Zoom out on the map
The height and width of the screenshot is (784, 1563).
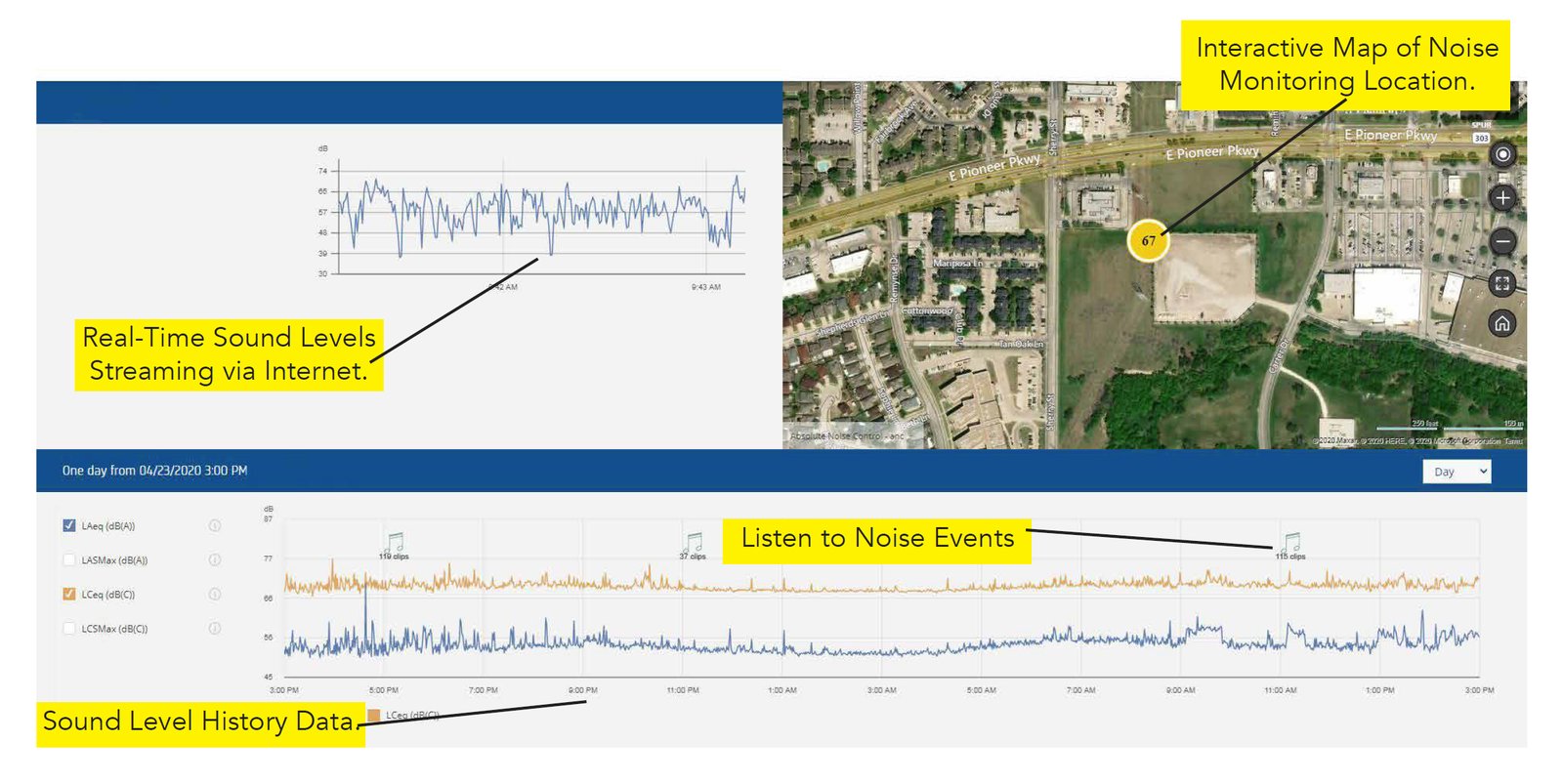point(1502,240)
